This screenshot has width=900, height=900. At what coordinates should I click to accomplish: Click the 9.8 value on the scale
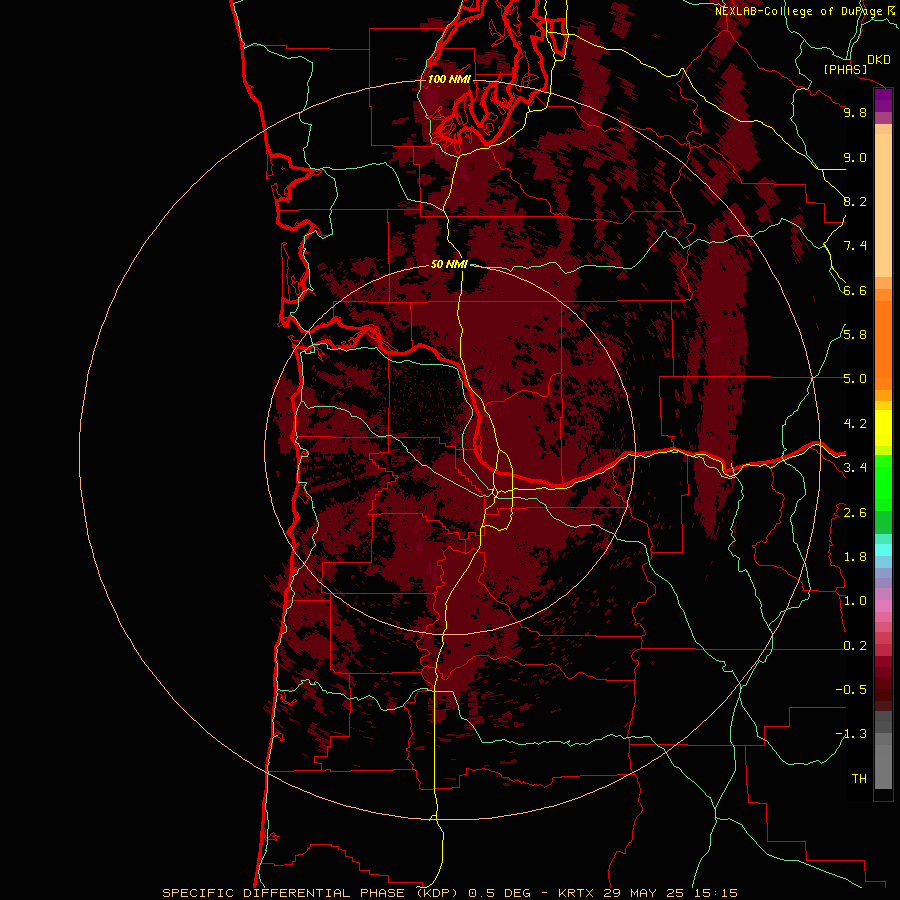(855, 112)
